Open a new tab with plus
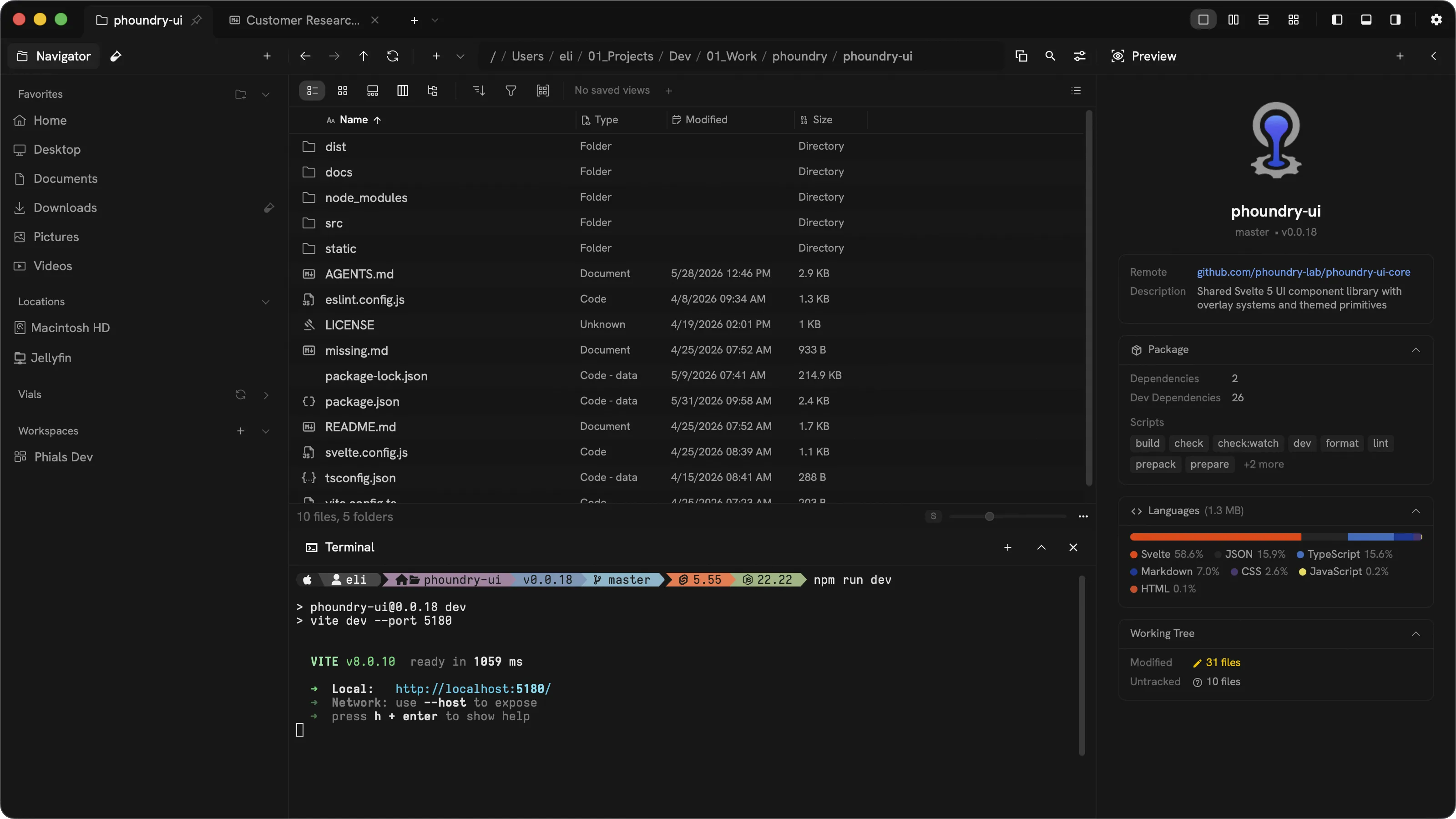 click(x=415, y=20)
